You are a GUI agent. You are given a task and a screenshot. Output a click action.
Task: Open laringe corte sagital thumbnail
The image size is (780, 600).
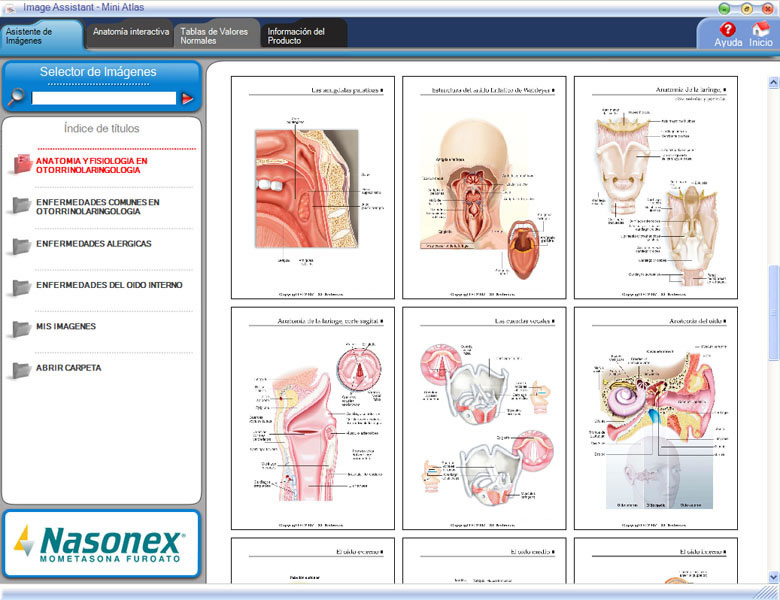(313, 418)
